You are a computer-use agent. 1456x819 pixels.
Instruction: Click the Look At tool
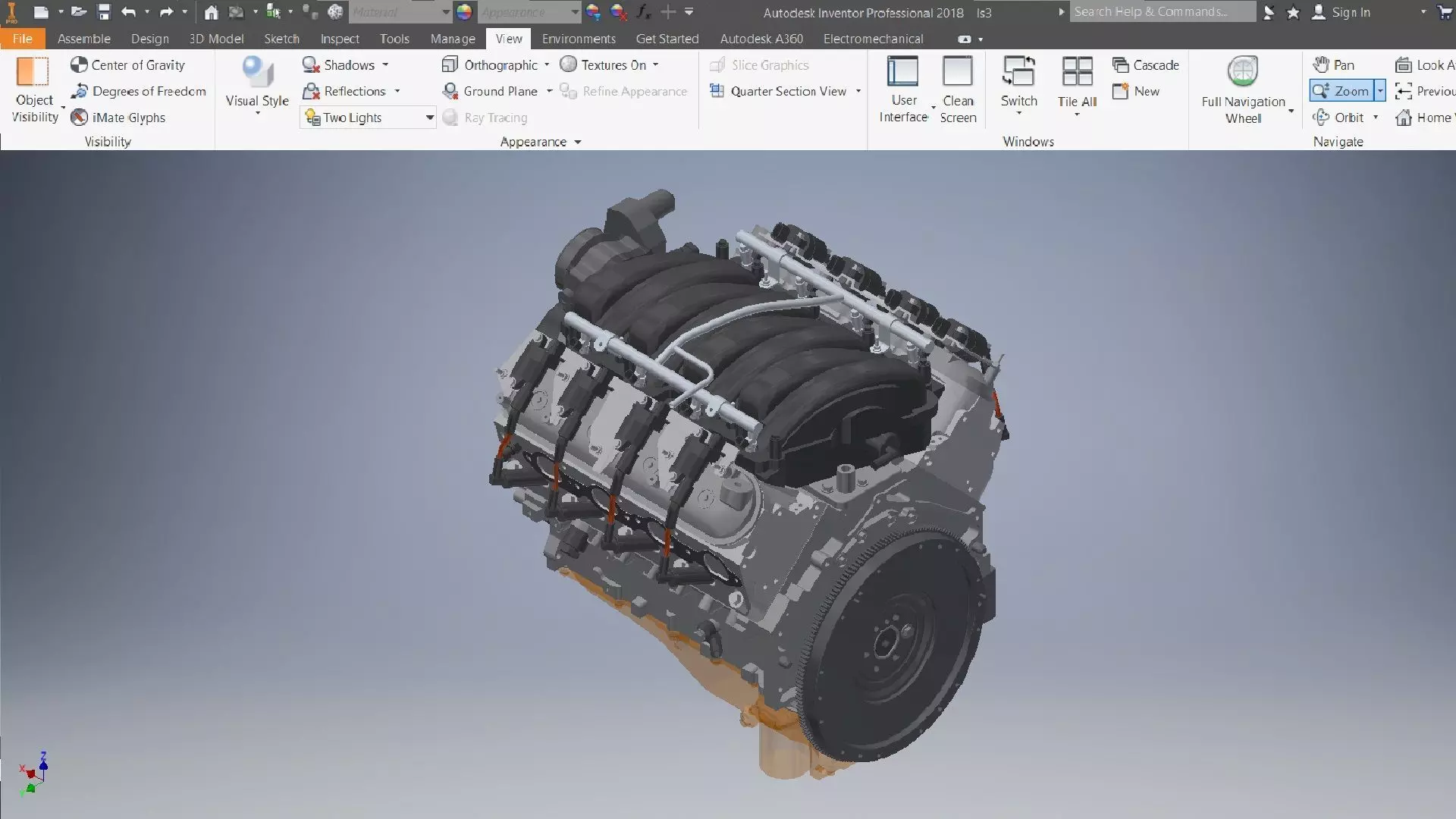(1425, 65)
